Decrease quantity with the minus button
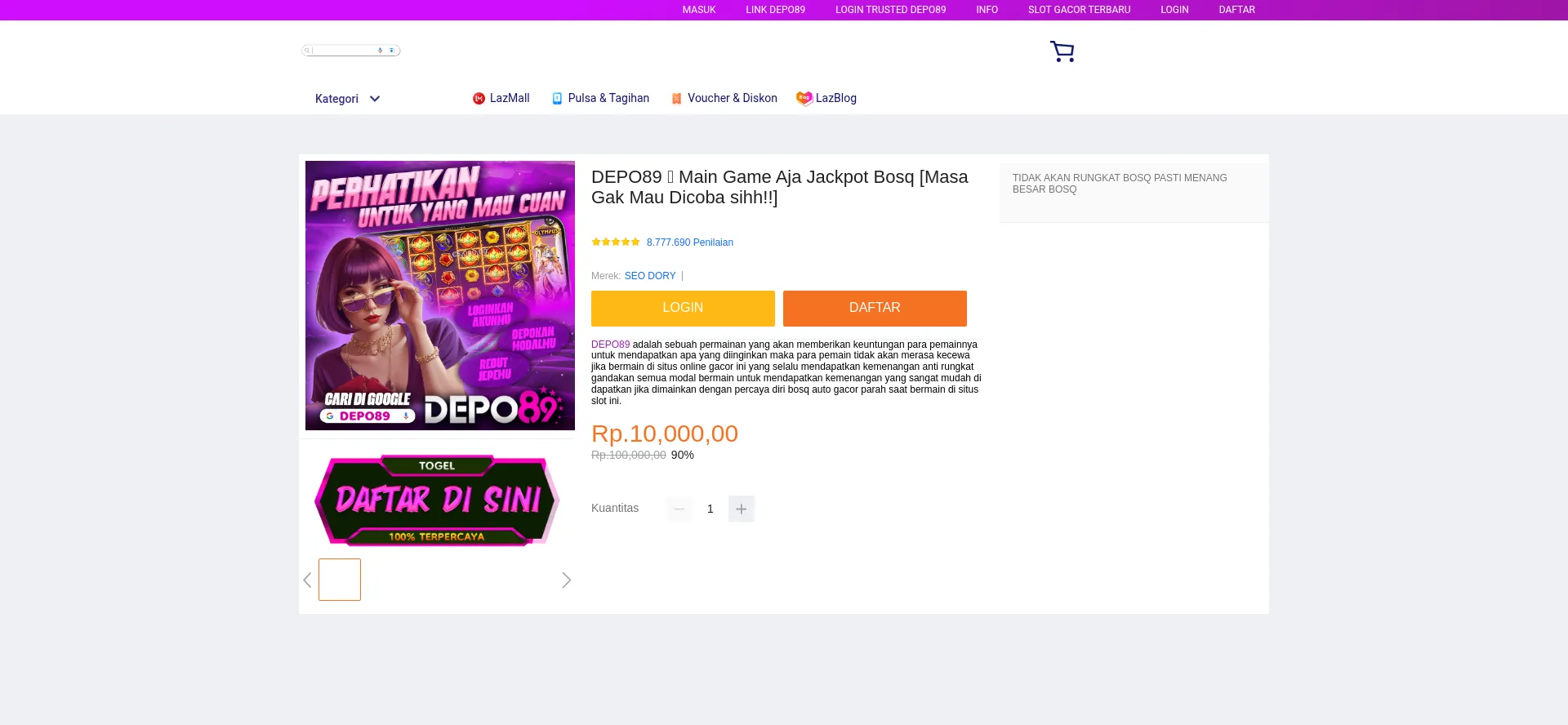 (x=679, y=509)
